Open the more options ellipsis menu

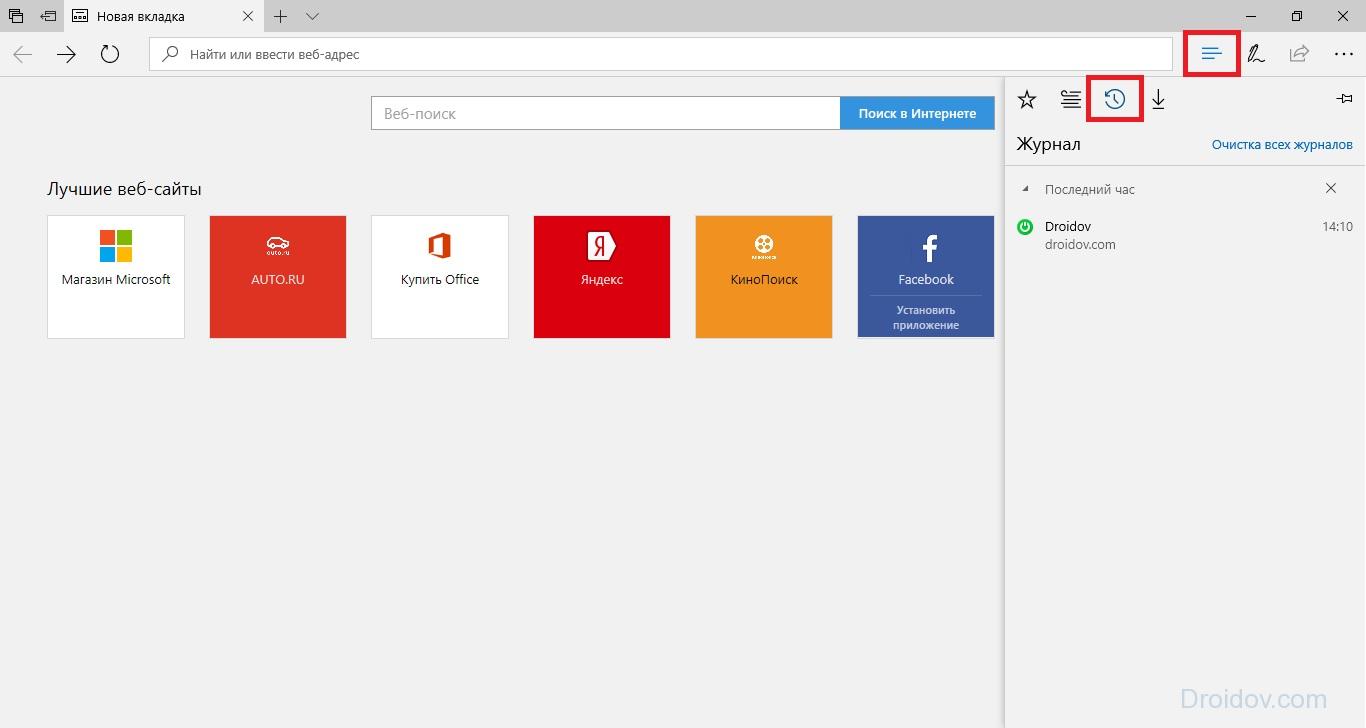1343,54
